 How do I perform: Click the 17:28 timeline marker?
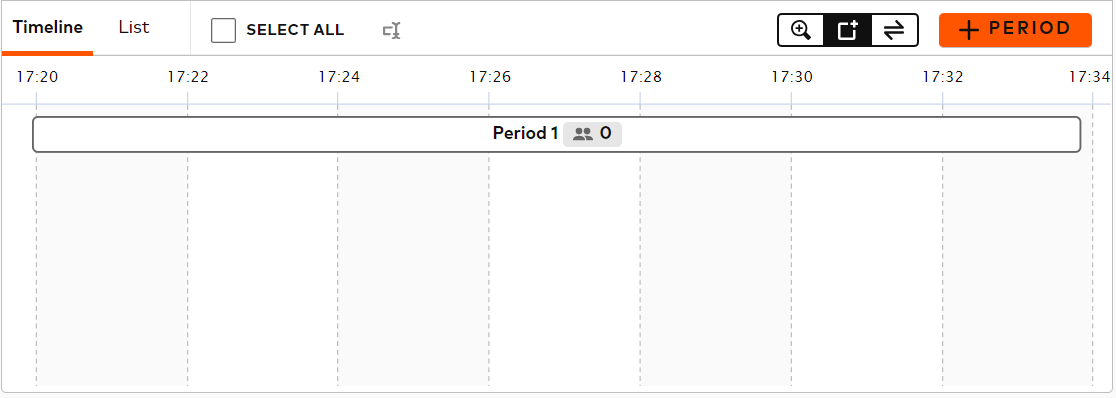(641, 77)
